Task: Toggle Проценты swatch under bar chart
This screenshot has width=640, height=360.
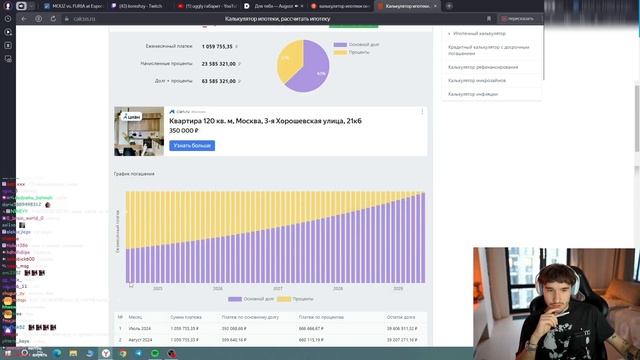Action: click(284, 299)
